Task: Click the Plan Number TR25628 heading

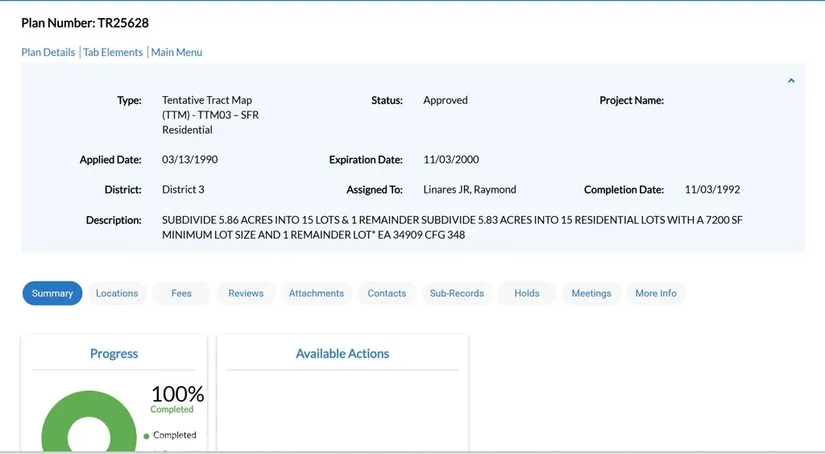Action: tap(85, 22)
